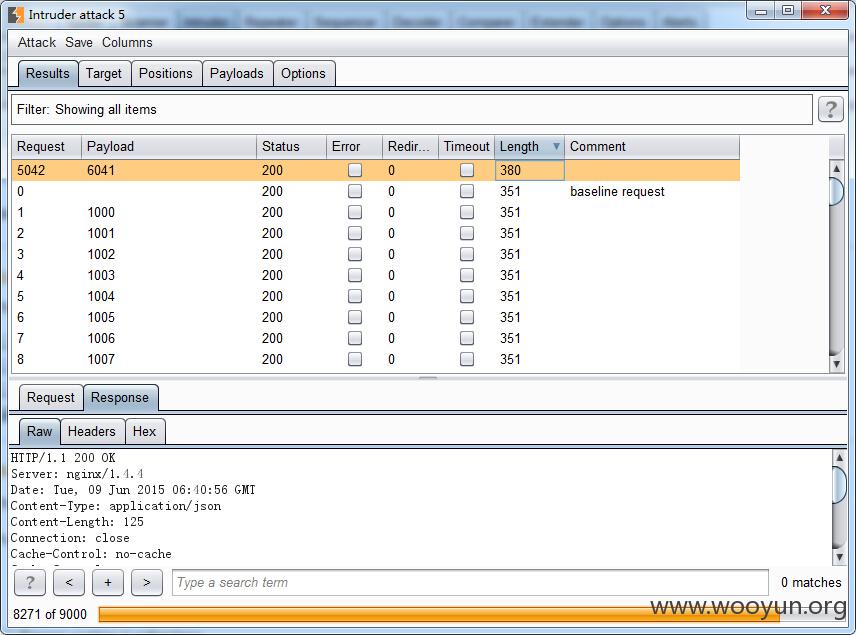Click the HTTP/1.1 200 OK line
Screen dimensions: 856x635
click(x=63, y=458)
